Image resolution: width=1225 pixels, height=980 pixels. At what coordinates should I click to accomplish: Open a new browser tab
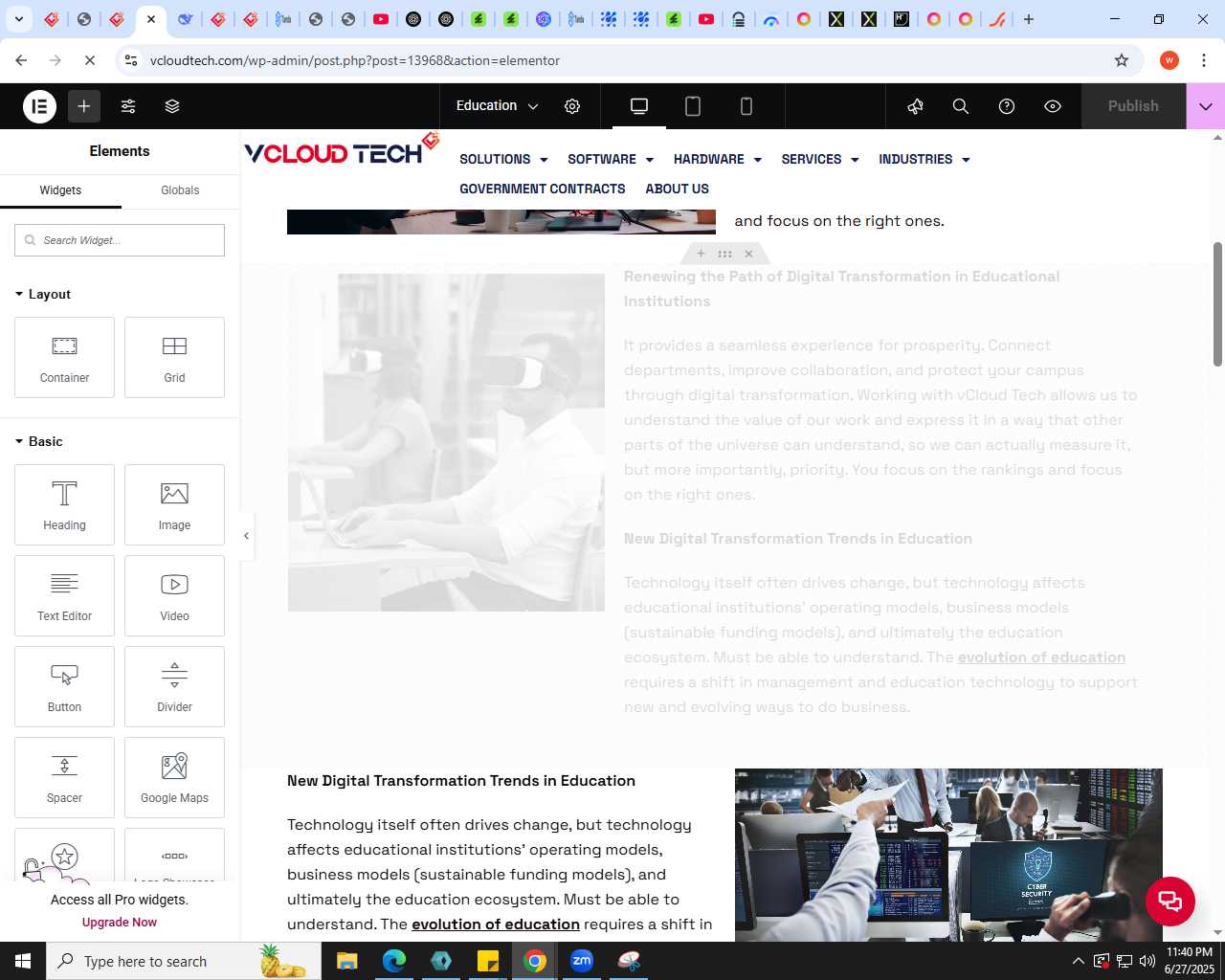pos(1029,19)
